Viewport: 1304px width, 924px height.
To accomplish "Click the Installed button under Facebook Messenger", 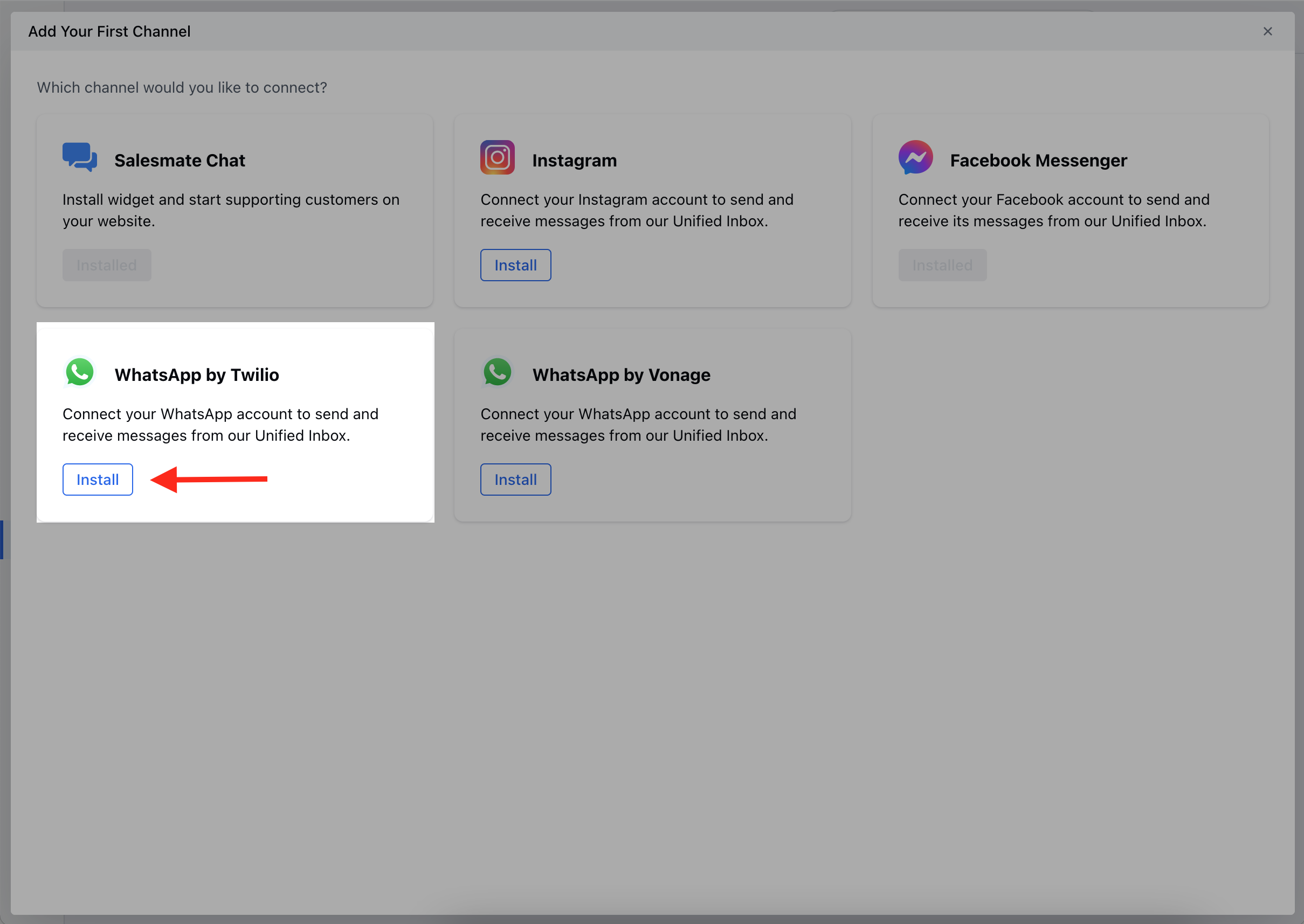I will pyautogui.click(x=943, y=265).
